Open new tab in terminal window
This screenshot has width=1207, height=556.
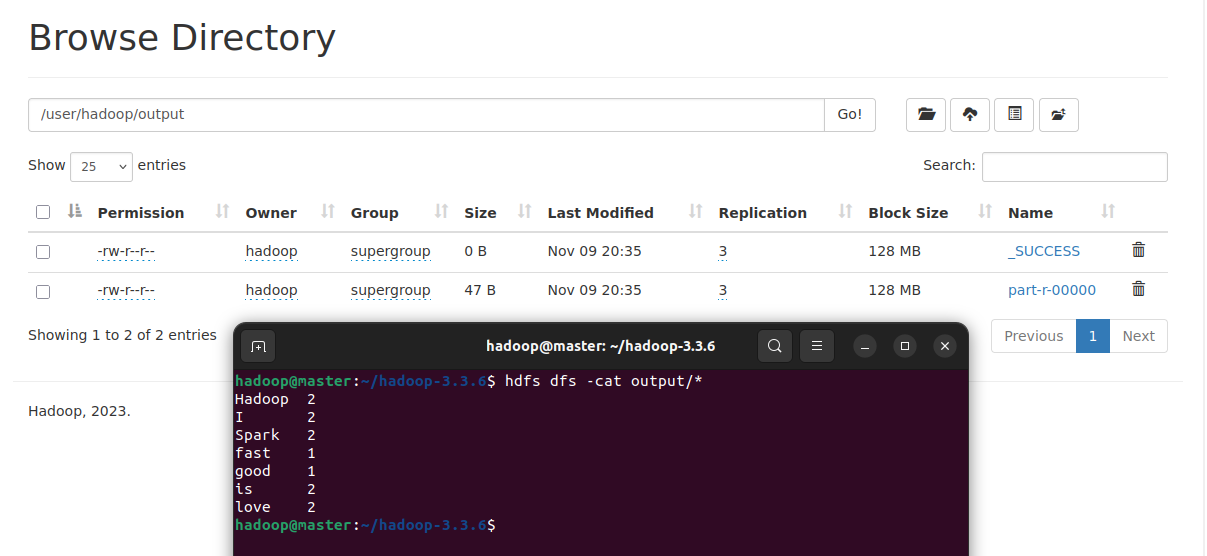258,346
